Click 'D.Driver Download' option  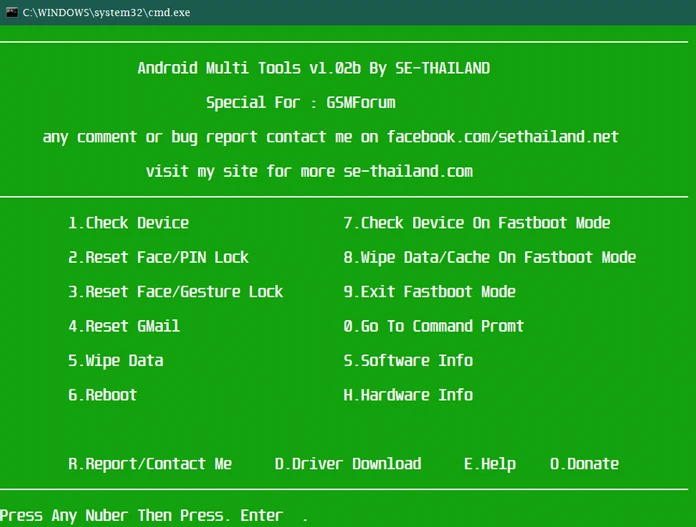(348, 464)
